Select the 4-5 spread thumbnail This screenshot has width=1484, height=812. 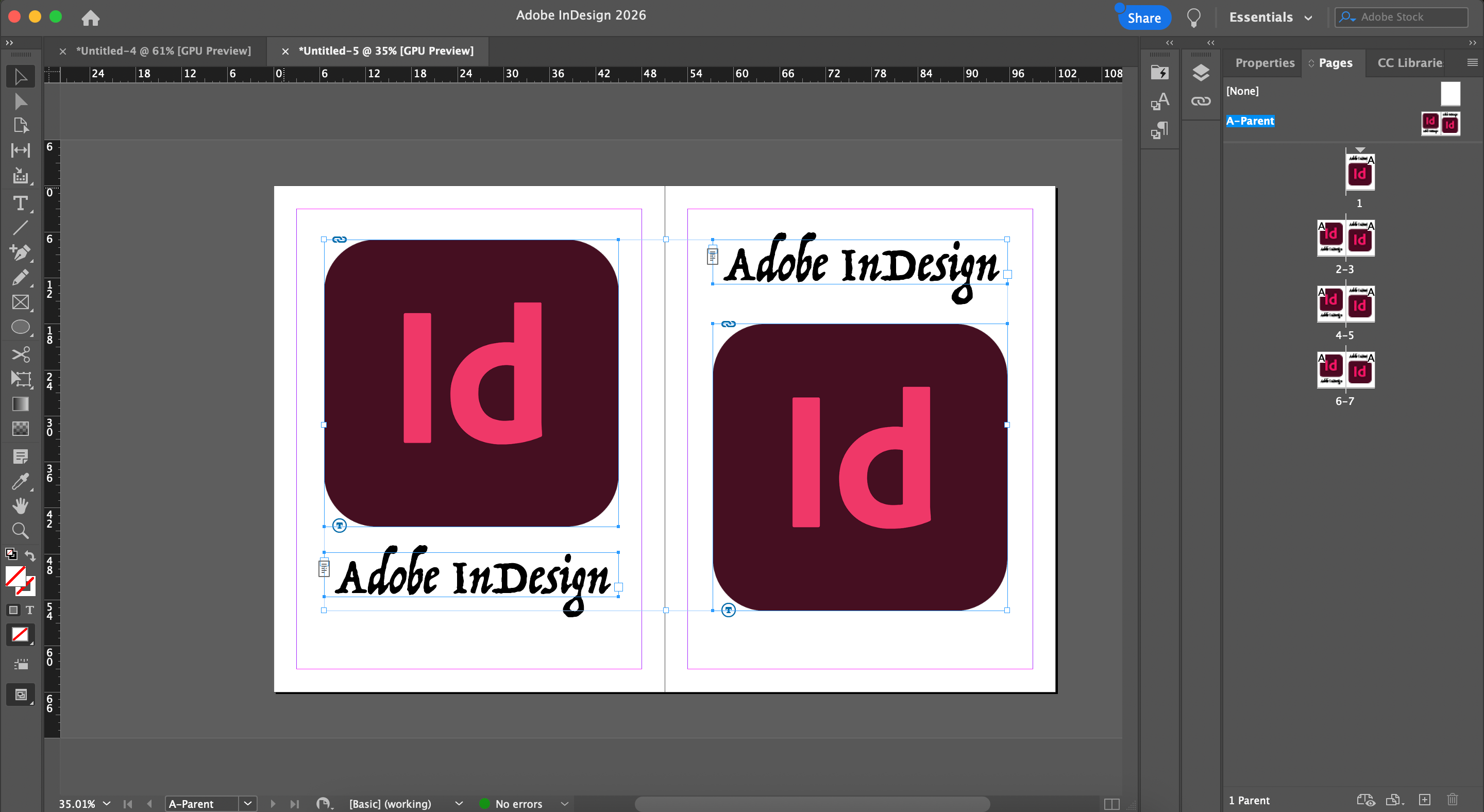[1345, 303]
